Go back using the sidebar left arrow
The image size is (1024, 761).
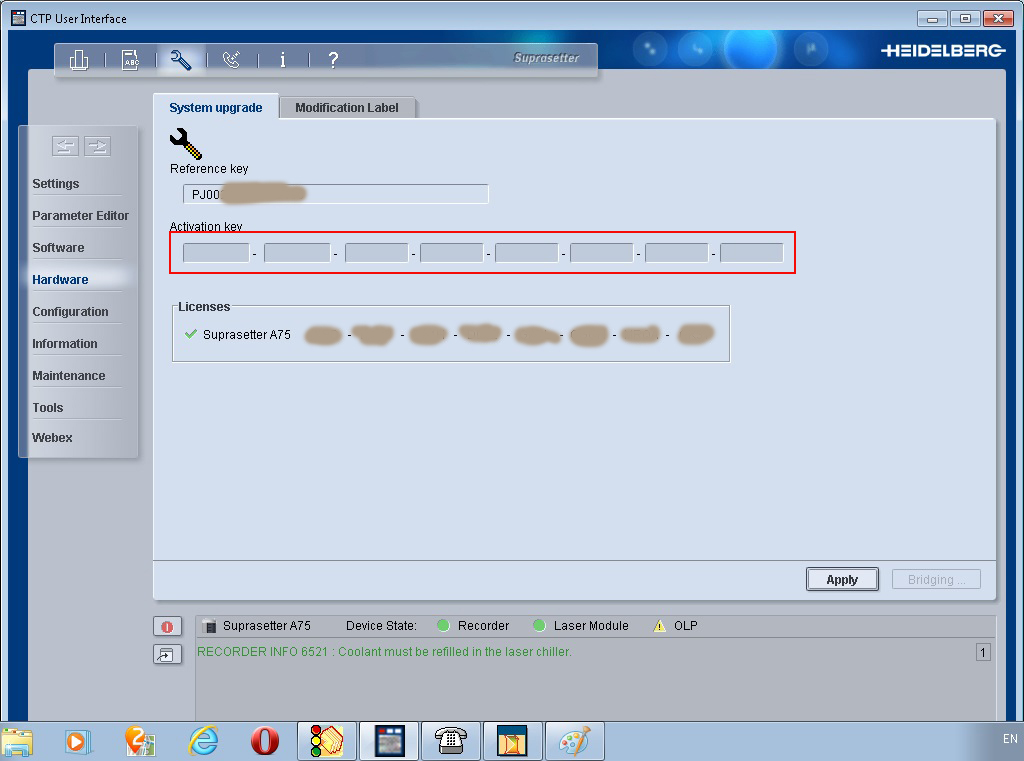65,146
